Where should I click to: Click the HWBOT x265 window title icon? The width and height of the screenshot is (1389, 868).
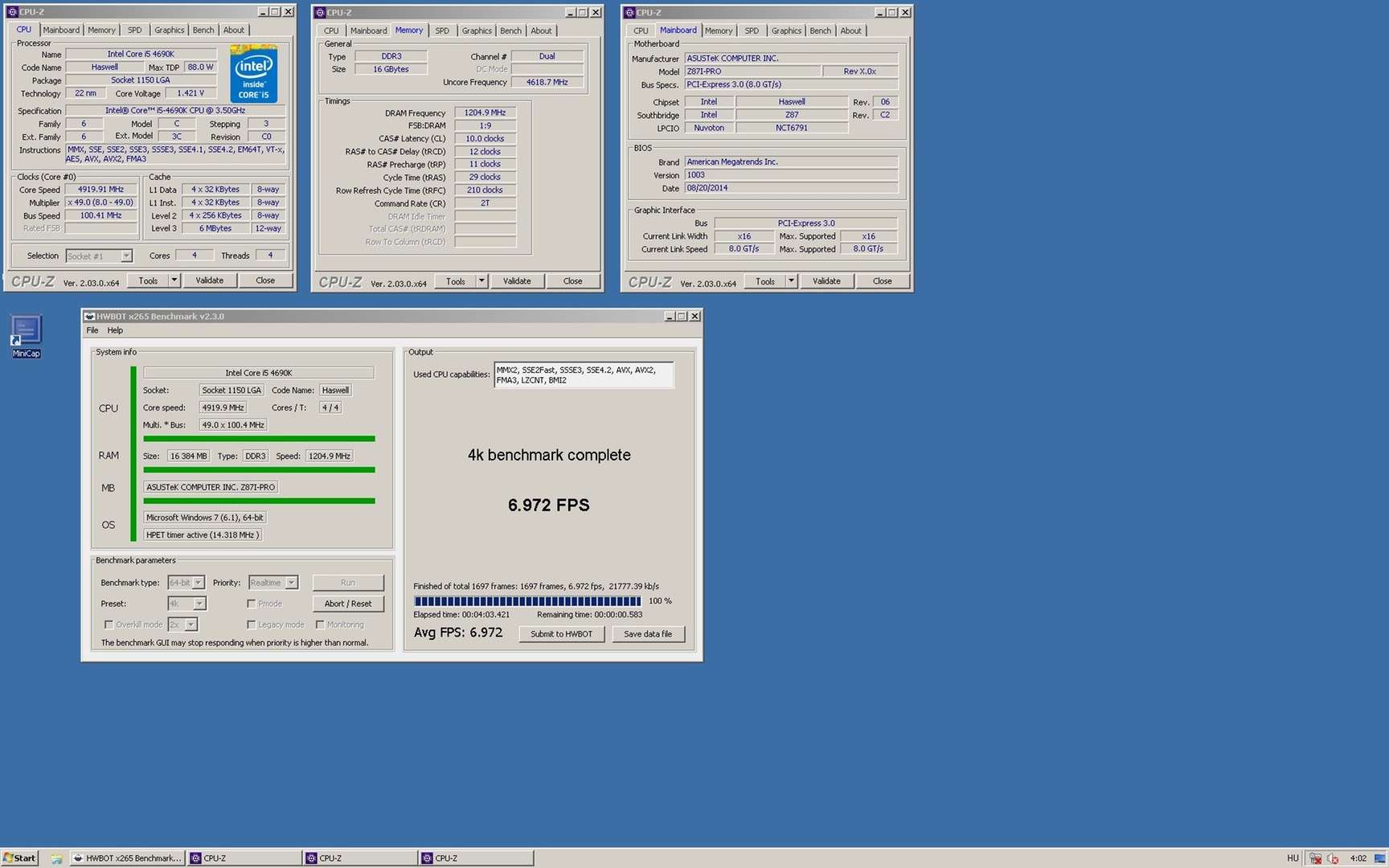(x=90, y=317)
